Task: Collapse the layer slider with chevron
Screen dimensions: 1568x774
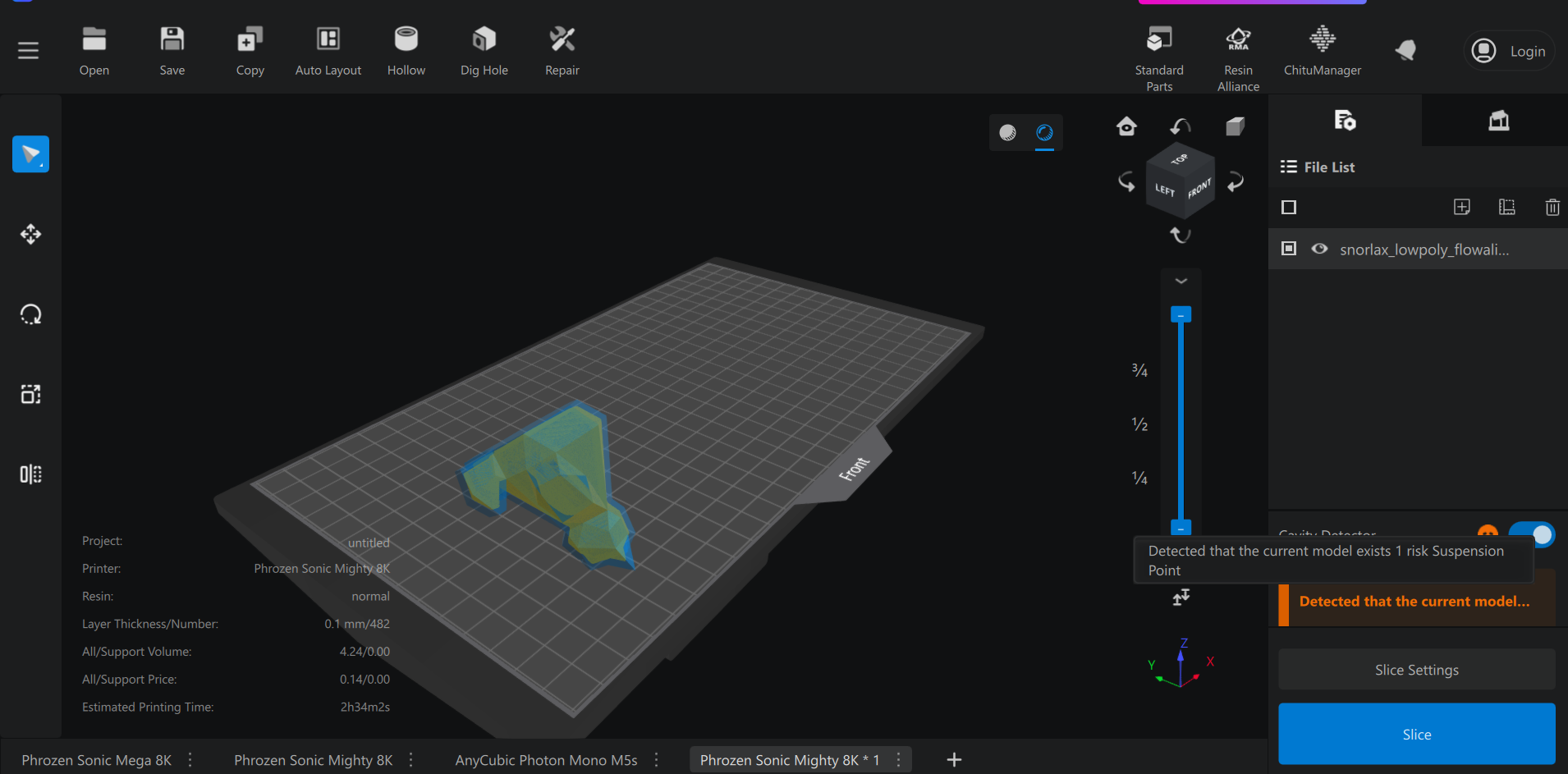Action: point(1181,281)
